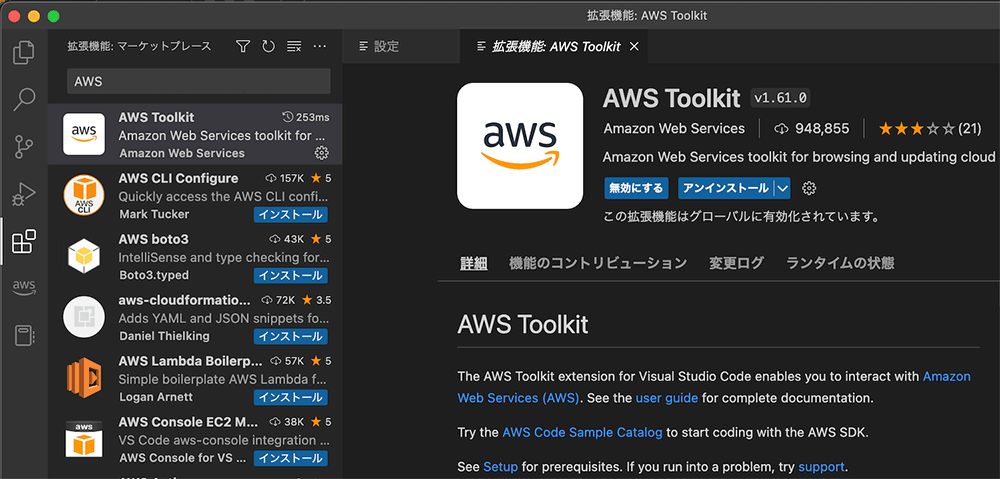This screenshot has height=479, width=1000.
Task: Click the AWS Lambda Boilerplate extension icon
Action: (x=84, y=378)
